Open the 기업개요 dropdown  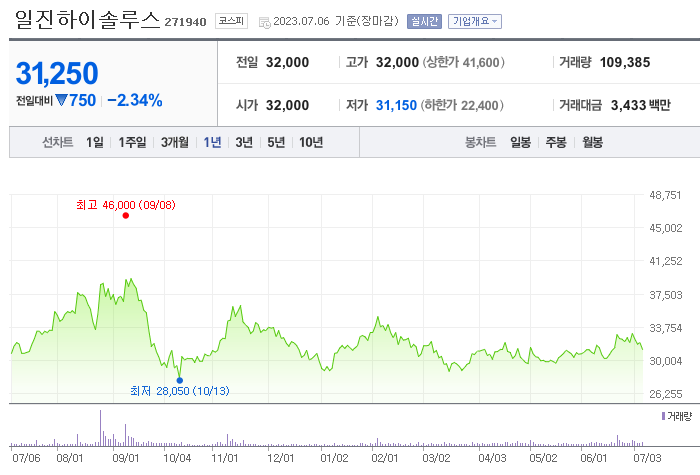[x=475, y=21]
